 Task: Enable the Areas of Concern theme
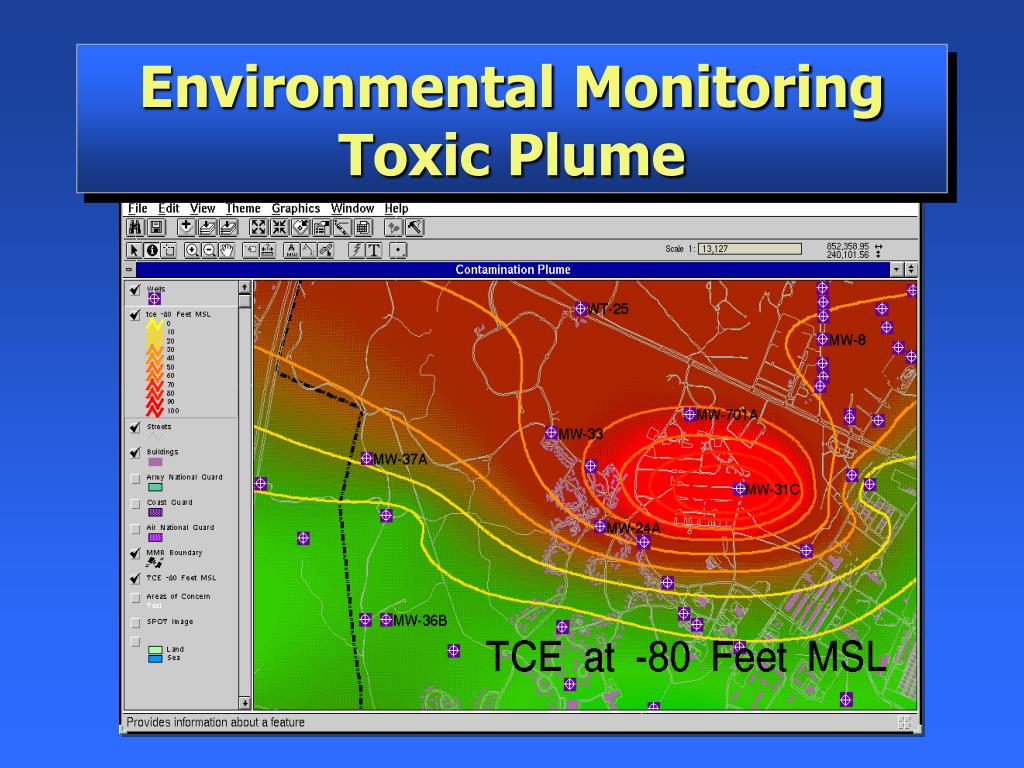[x=135, y=598]
